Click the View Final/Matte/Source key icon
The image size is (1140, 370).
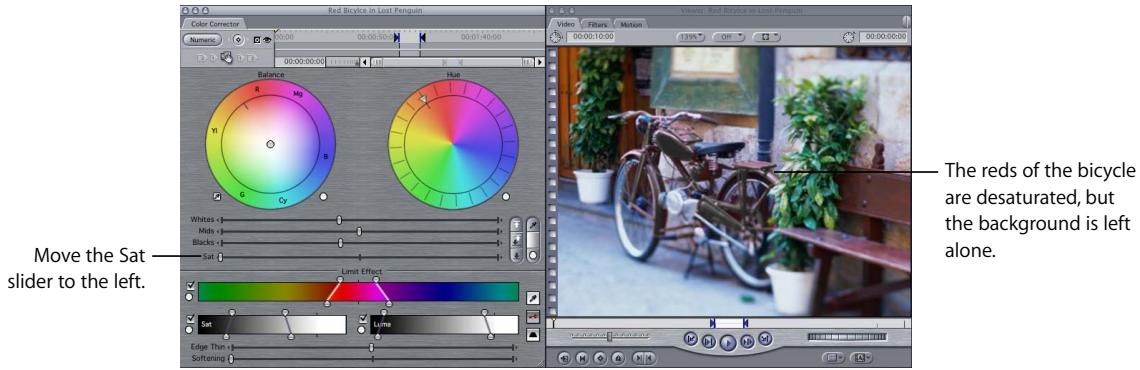pyautogui.click(x=534, y=317)
